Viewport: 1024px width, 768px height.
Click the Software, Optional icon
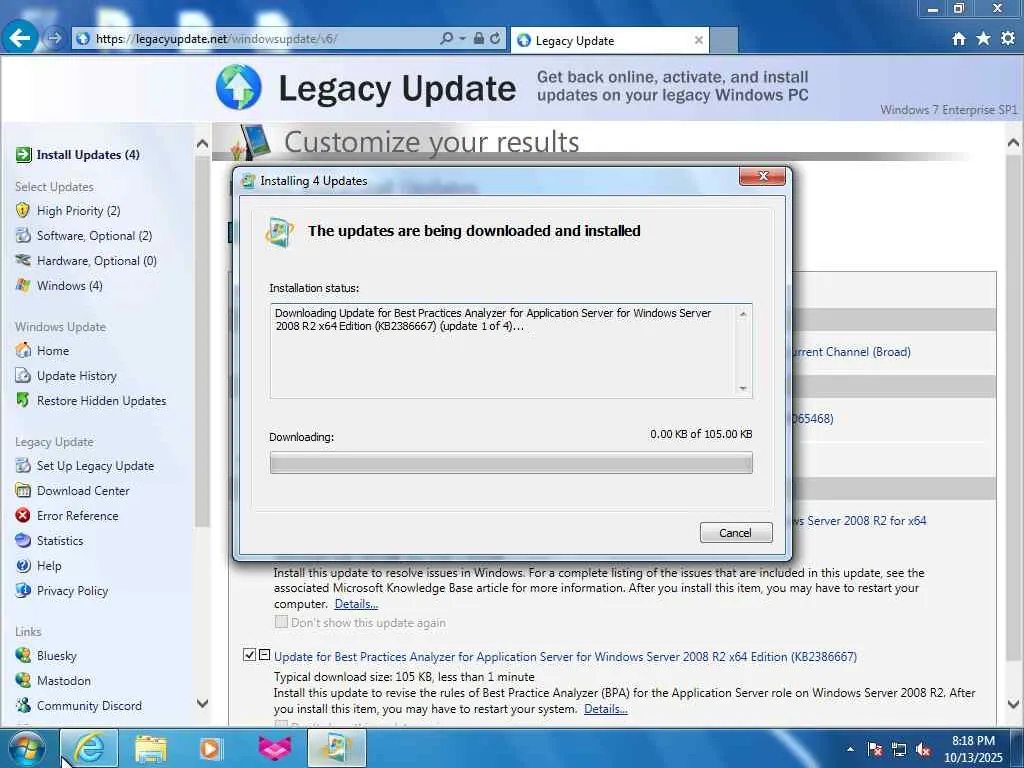23,235
